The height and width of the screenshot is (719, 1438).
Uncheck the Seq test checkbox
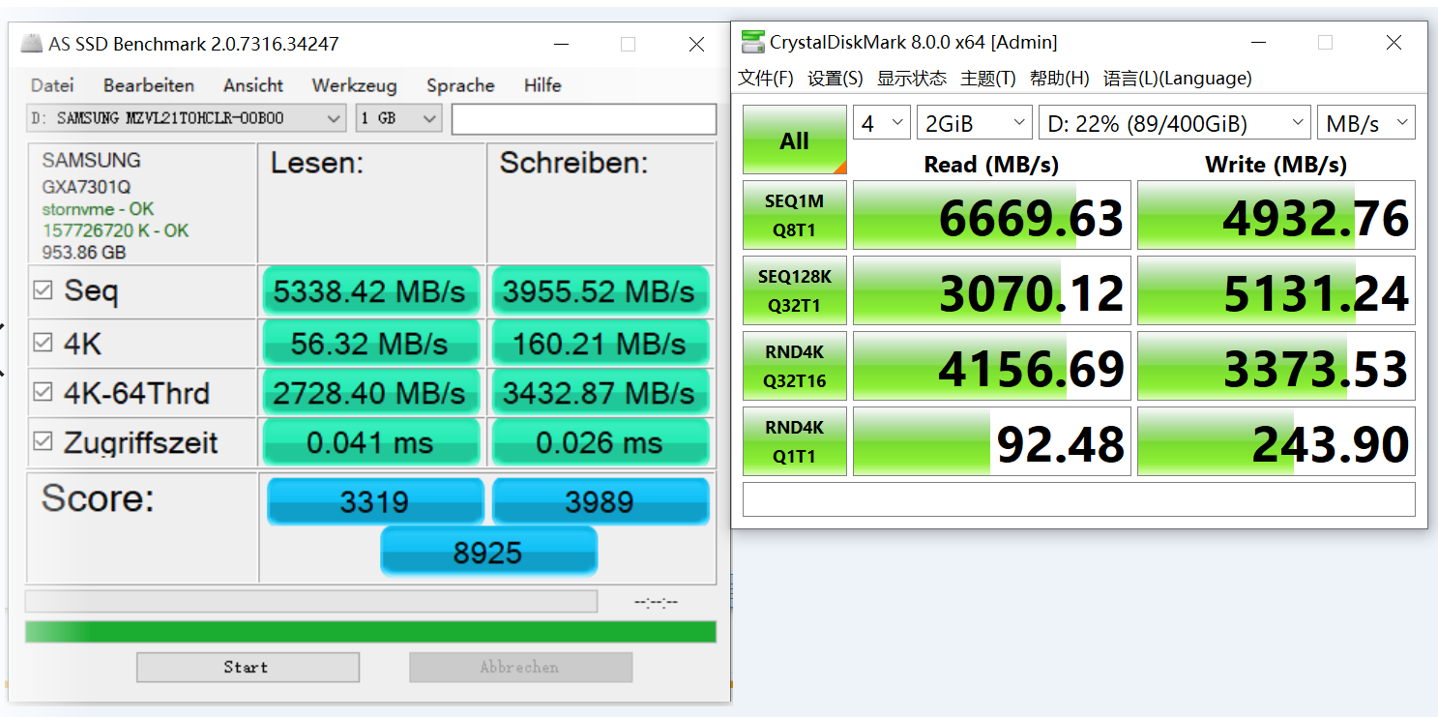pyautogui.click(x=43, y=291)
